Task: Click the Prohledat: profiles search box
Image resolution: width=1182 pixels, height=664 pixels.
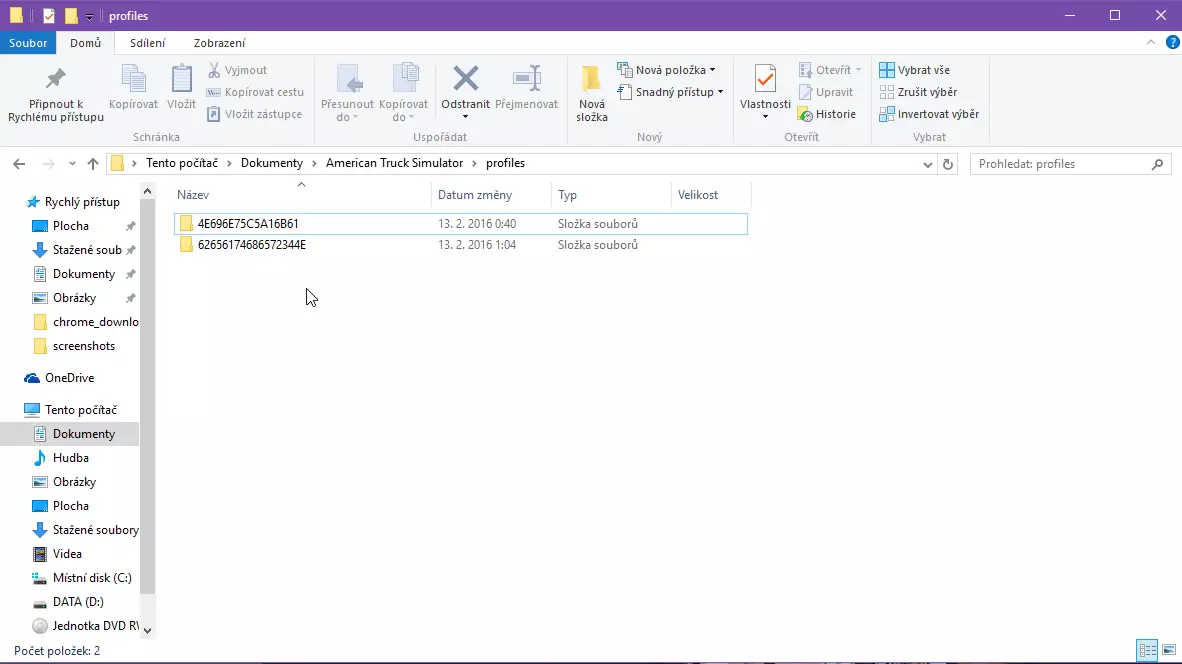Action: (1060, 164)
